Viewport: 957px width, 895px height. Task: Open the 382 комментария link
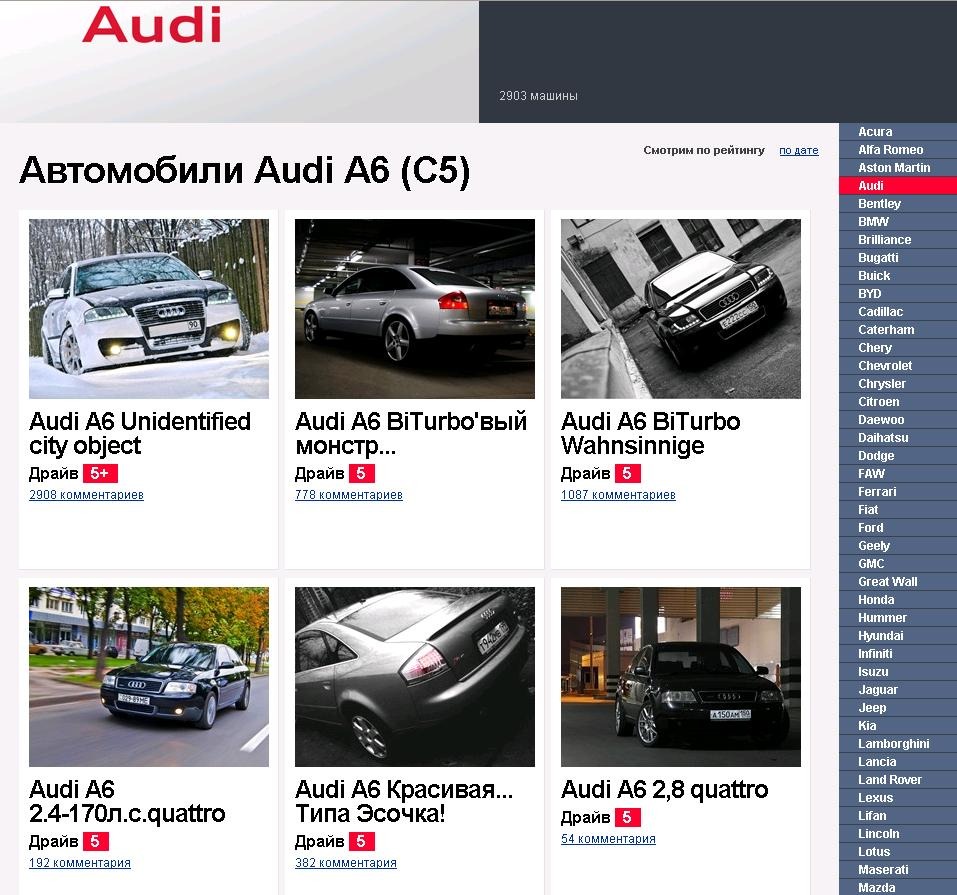345,863
